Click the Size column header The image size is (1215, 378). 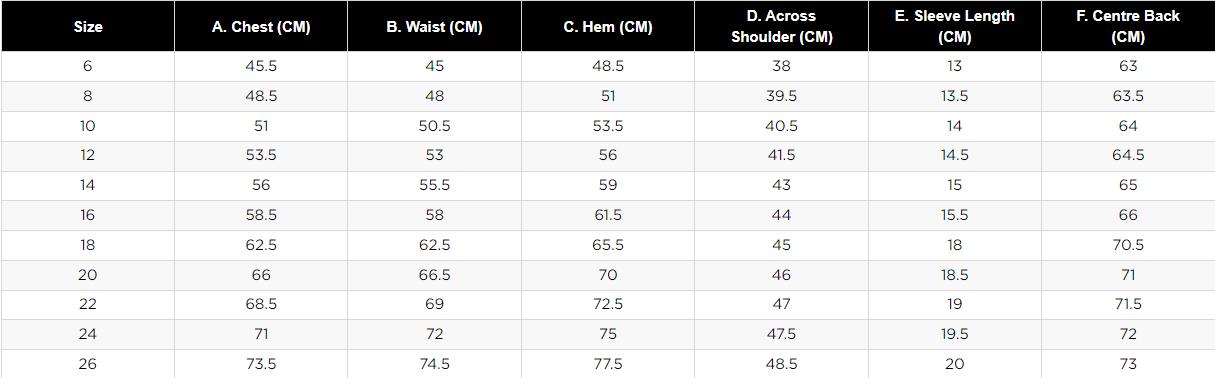tap(88, 27)
